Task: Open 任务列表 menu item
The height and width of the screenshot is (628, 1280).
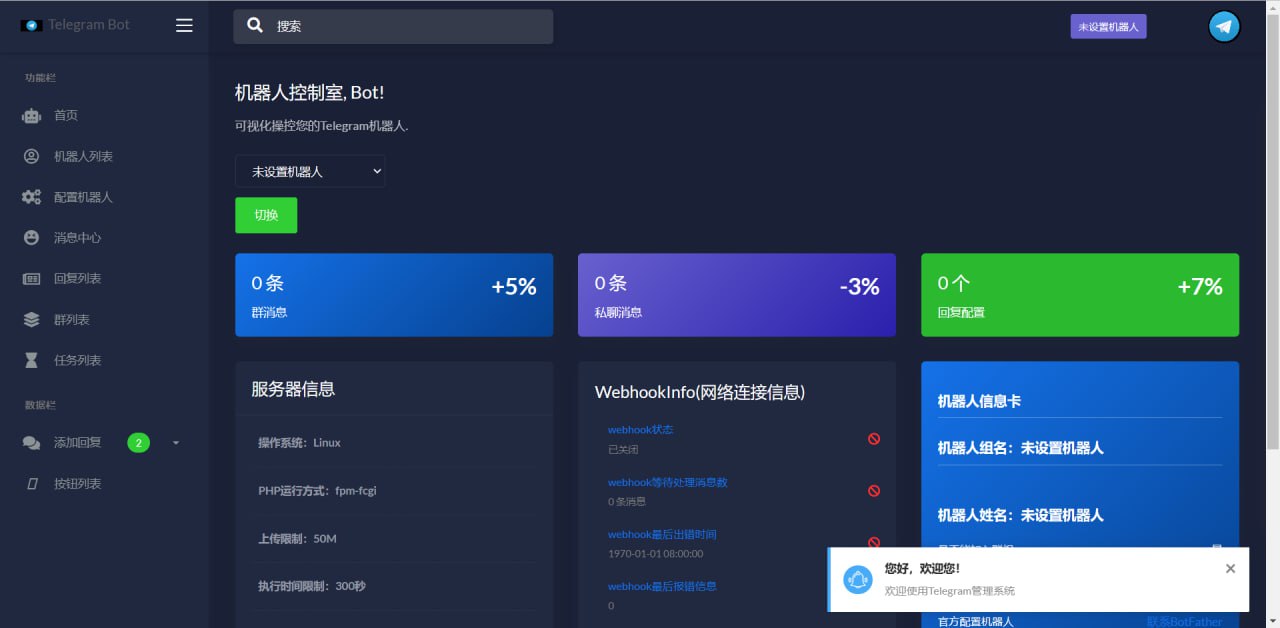Action: coord(78,360)
